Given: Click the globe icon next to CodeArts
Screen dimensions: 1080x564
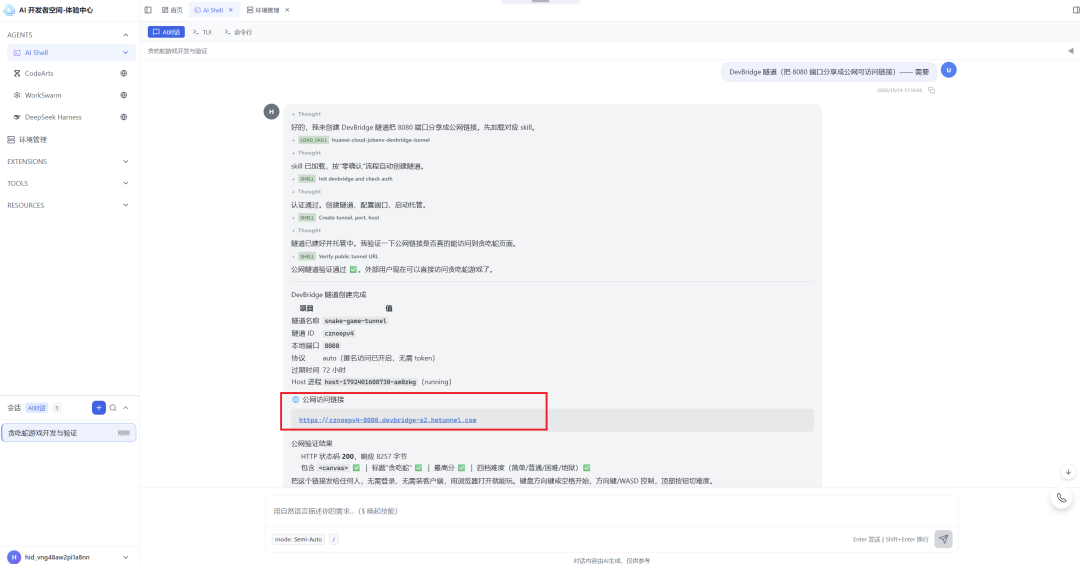Looking at the screenshot, I should point(124,73).
